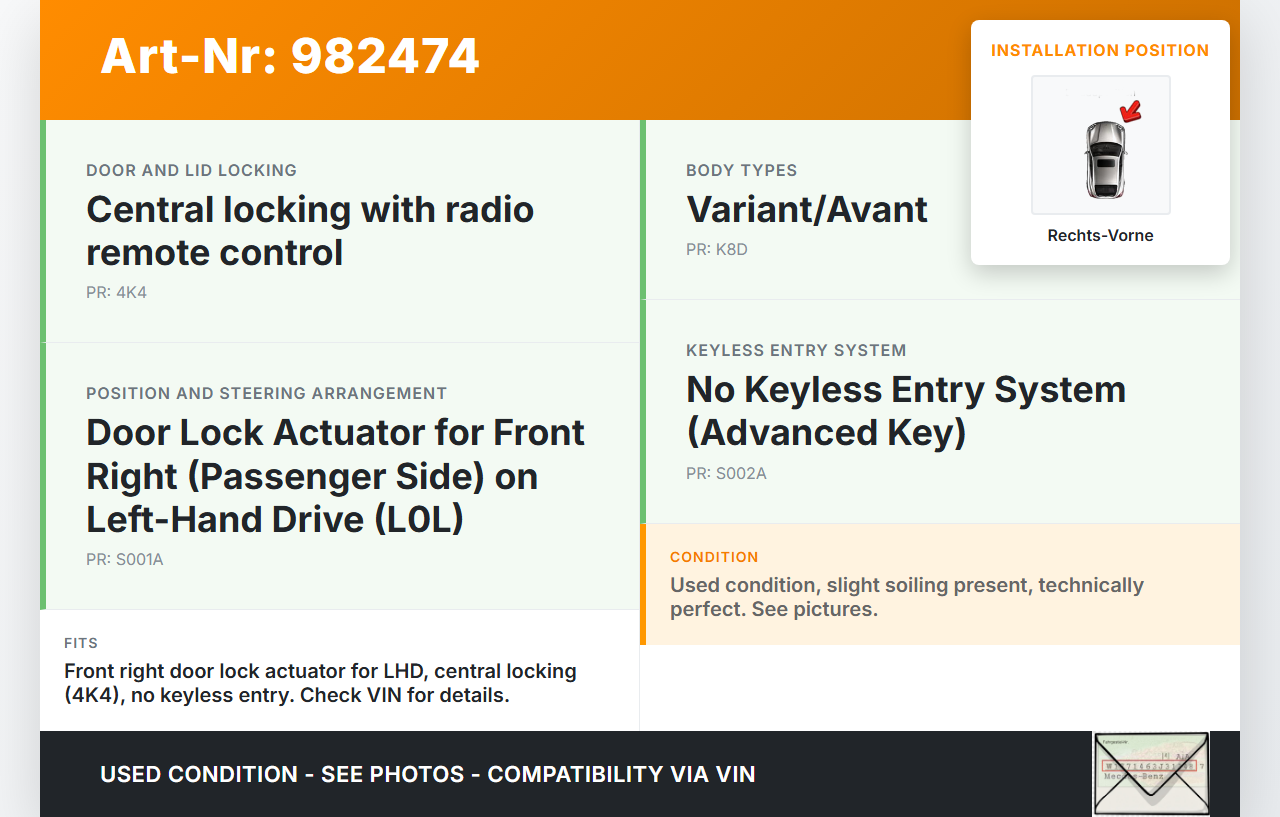The height and width of the screenshot is (817, 1280).
Task: Select Central locking with radio remote control
Action: [310, 231]
